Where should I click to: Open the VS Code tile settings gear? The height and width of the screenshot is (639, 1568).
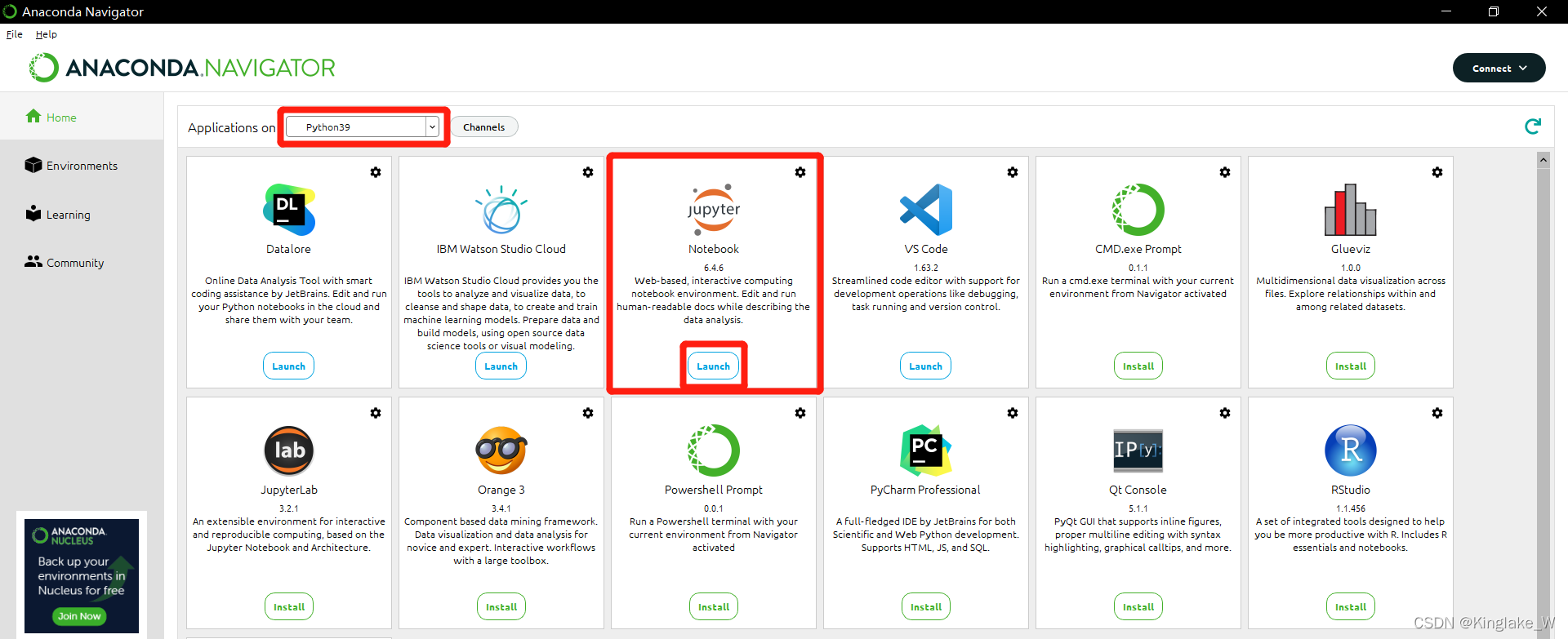click(1013, 172)
